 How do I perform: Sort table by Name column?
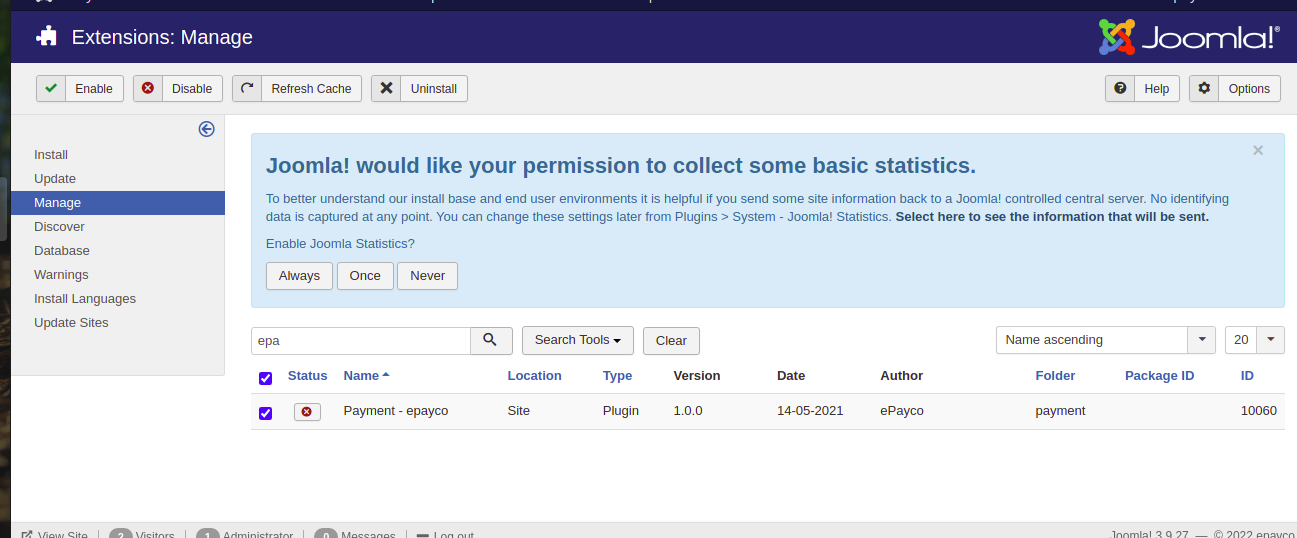(366, 376)
